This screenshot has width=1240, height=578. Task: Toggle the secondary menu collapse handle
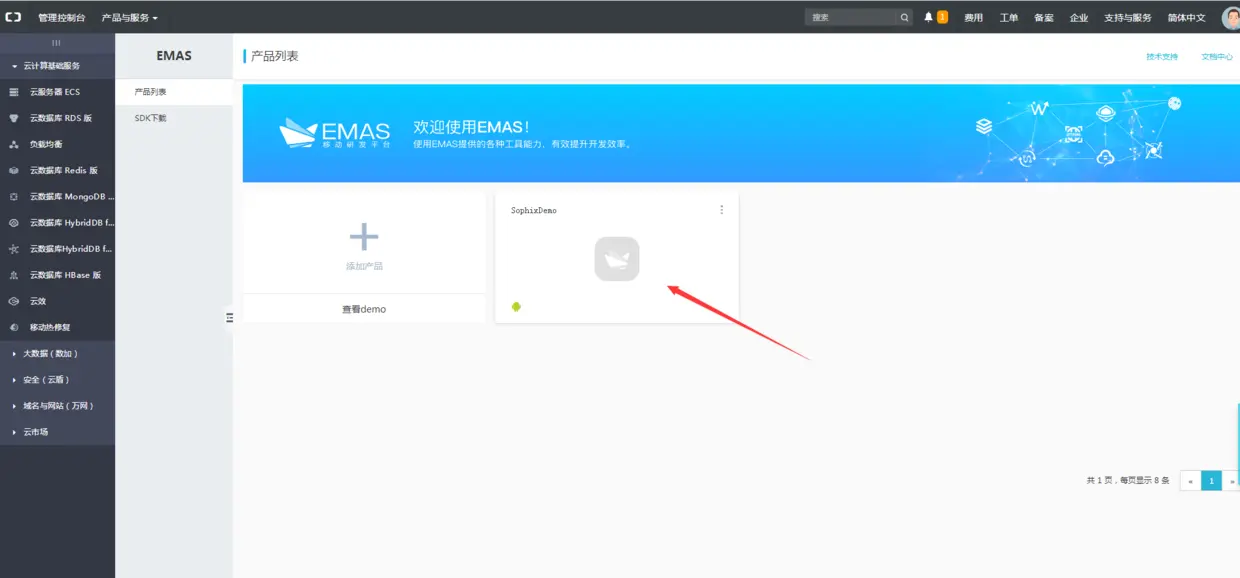point(229,317)
